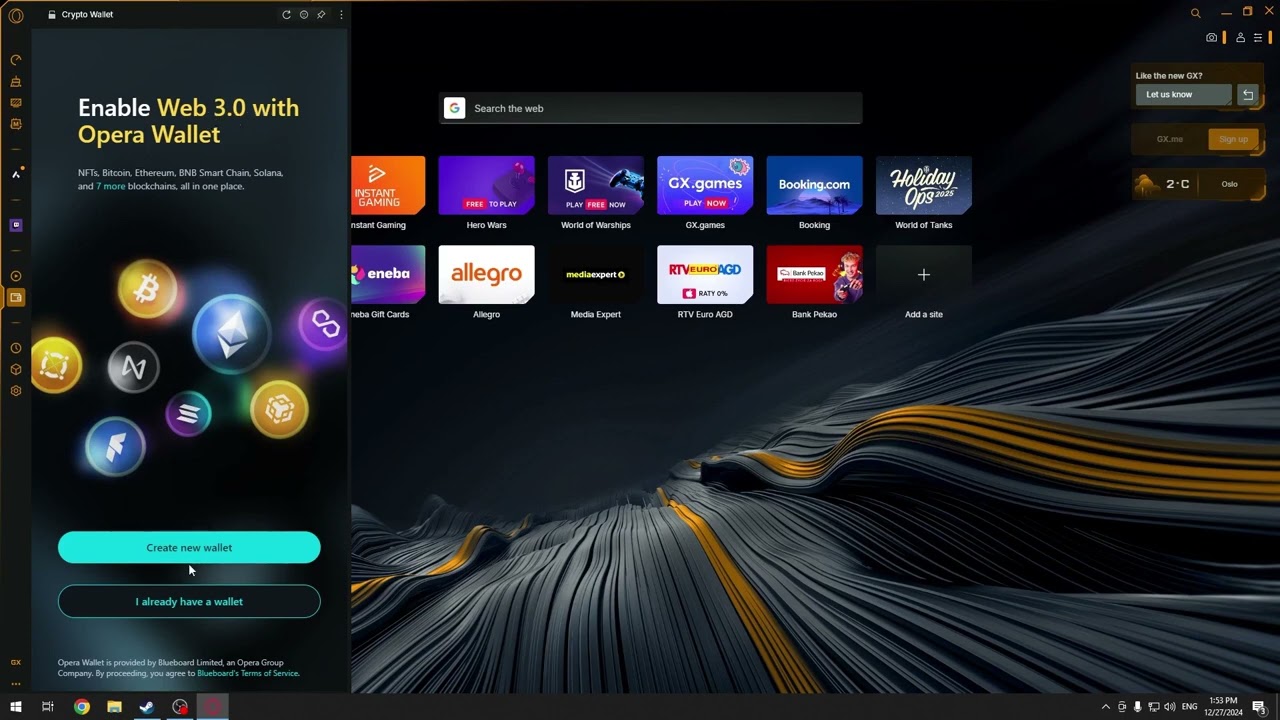This screenshot has height=720, width=1280.
Task: Open Settings gear icon in sidebar
Action: [15, 391]
